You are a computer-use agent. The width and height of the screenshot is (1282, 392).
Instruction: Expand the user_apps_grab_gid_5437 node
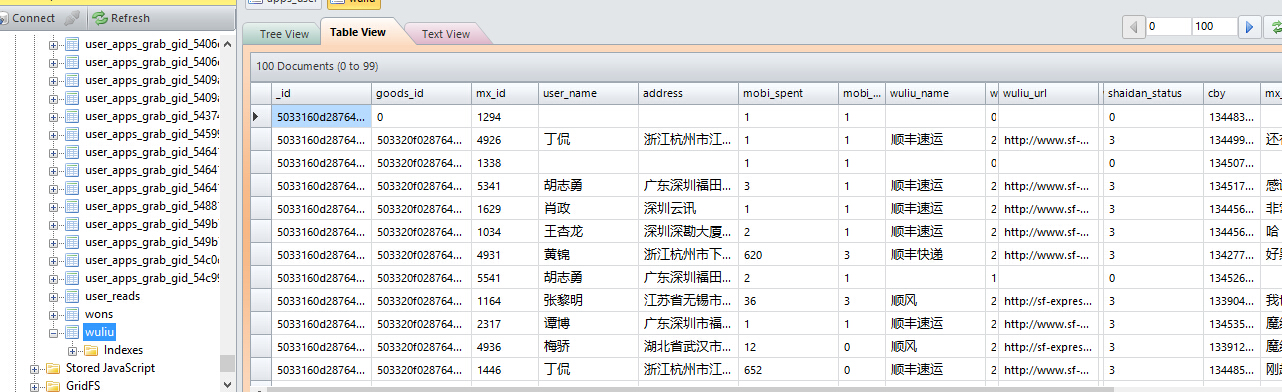(x=54, y=116)
